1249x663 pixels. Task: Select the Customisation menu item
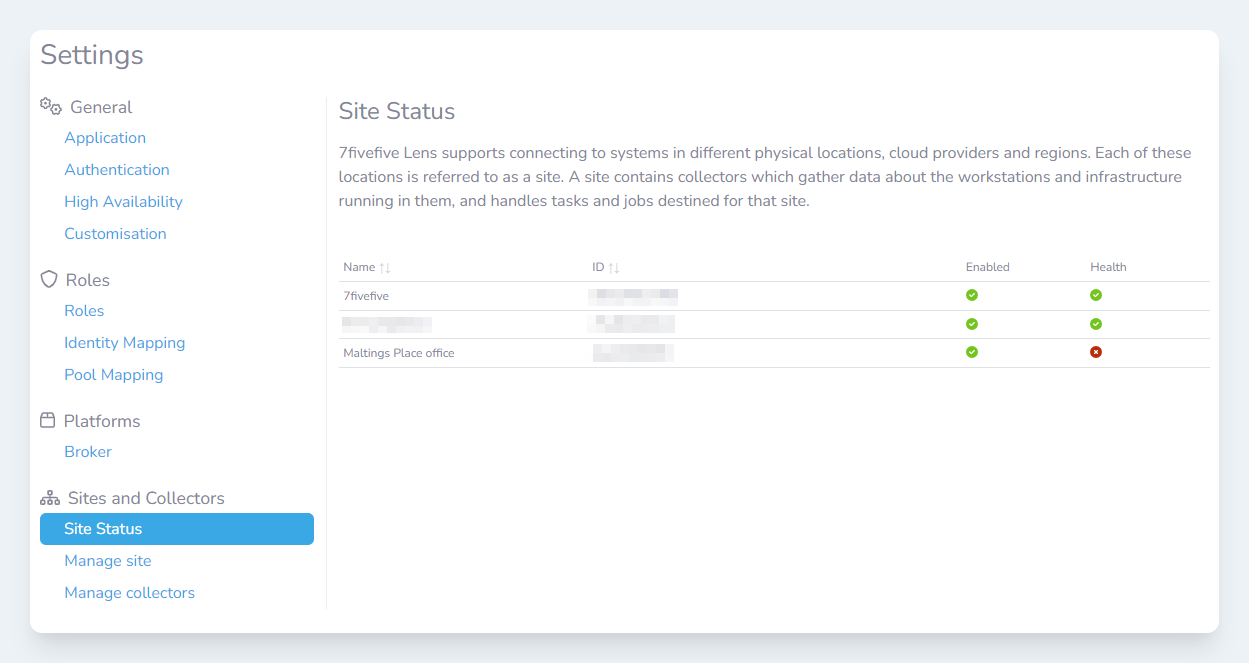click(115, 234)
